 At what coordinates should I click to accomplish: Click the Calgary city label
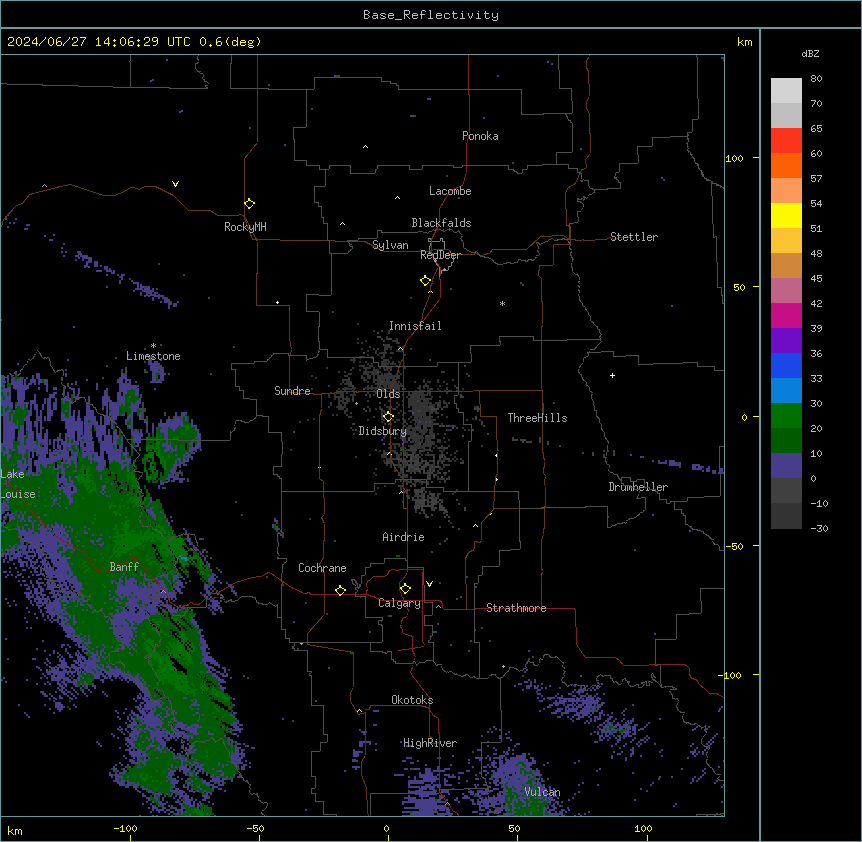(x=399, y=603)
